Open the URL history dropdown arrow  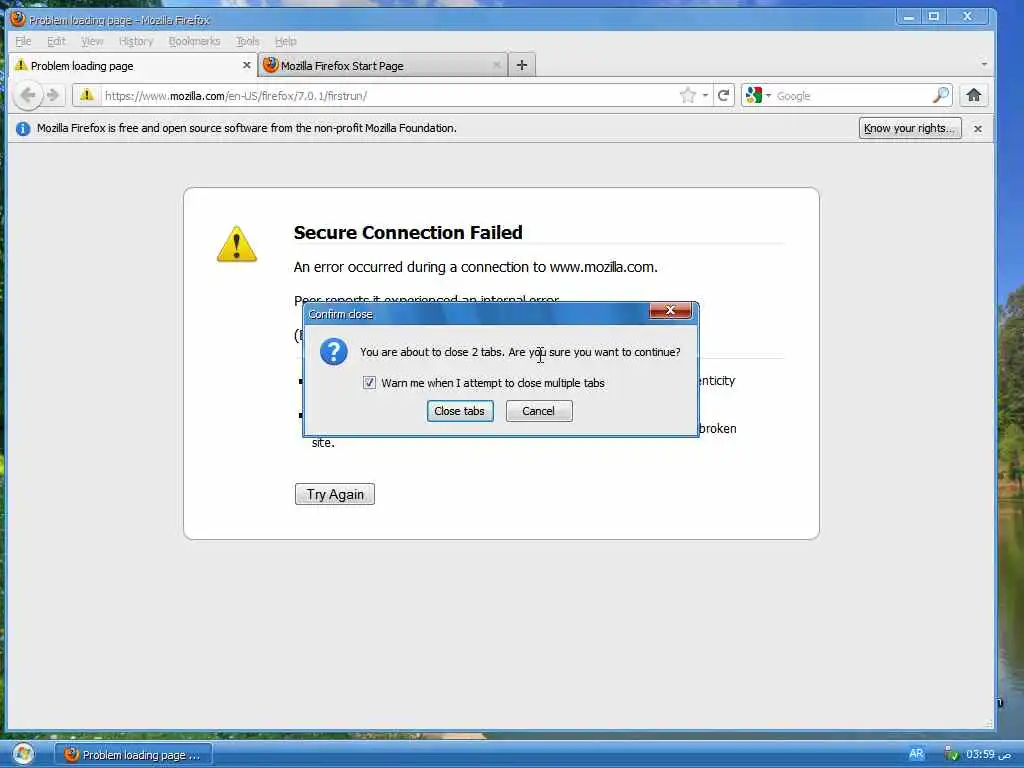point(705,95)
